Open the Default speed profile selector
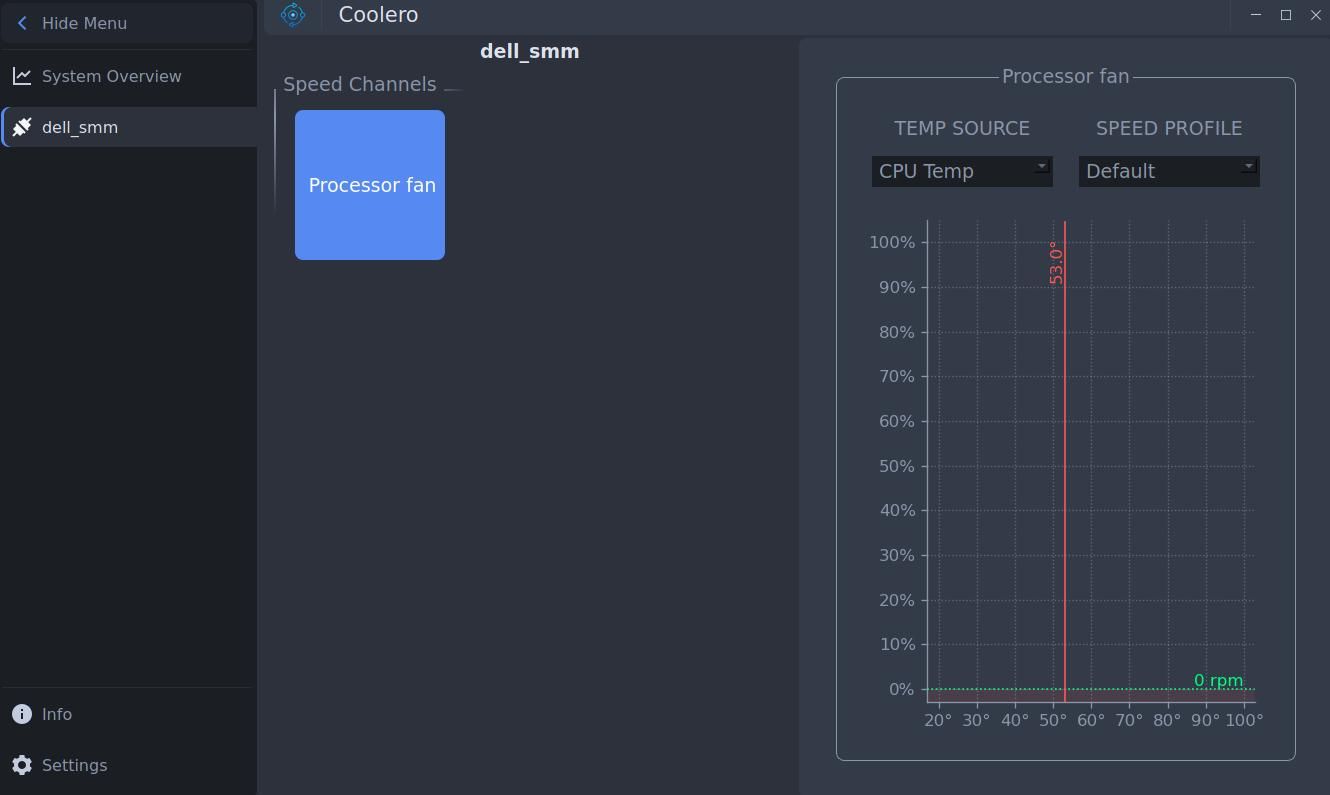 click(x=1168, y=171)
